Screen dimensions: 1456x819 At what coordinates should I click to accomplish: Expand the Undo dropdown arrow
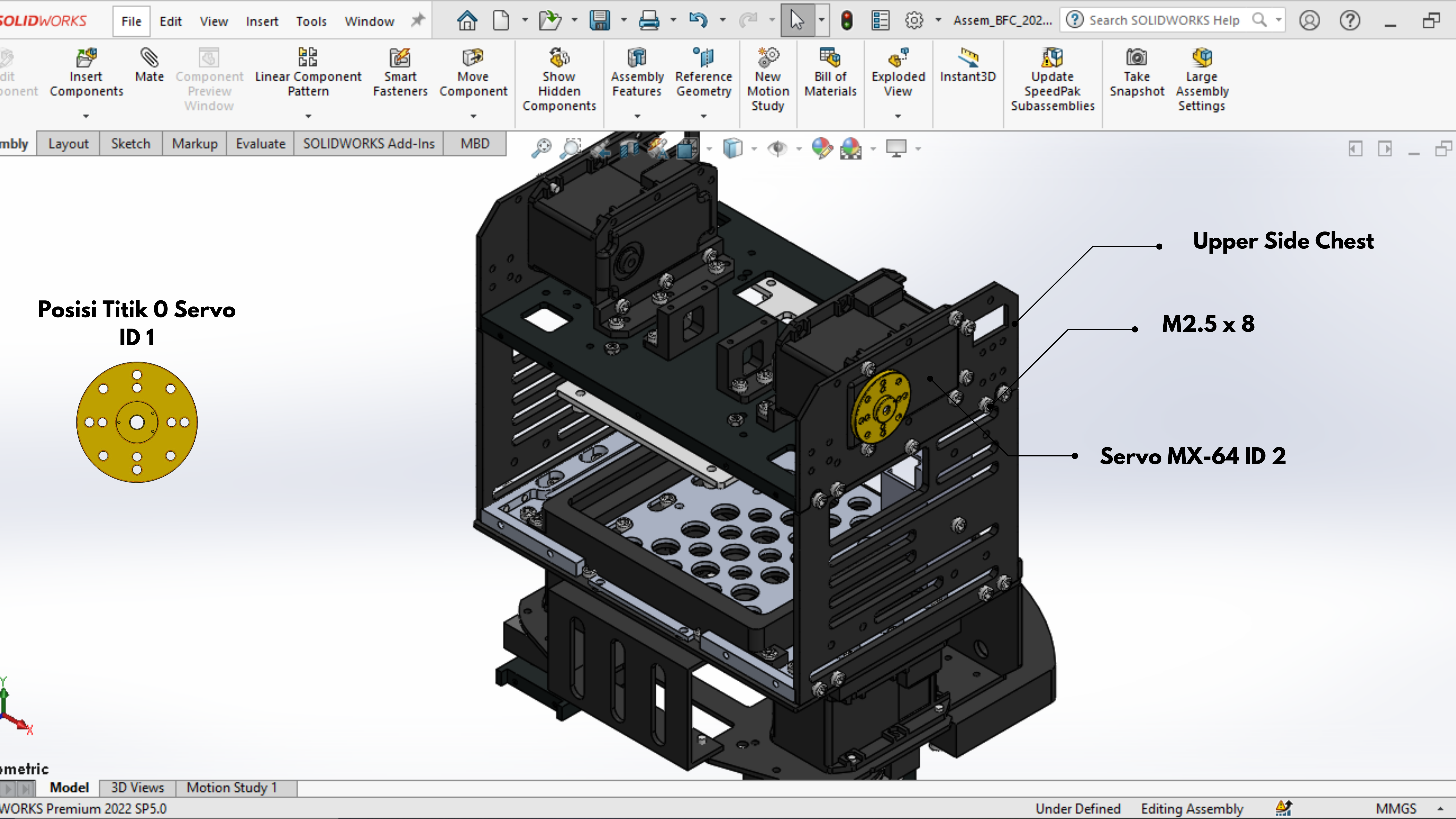click(x=722, y=21)
